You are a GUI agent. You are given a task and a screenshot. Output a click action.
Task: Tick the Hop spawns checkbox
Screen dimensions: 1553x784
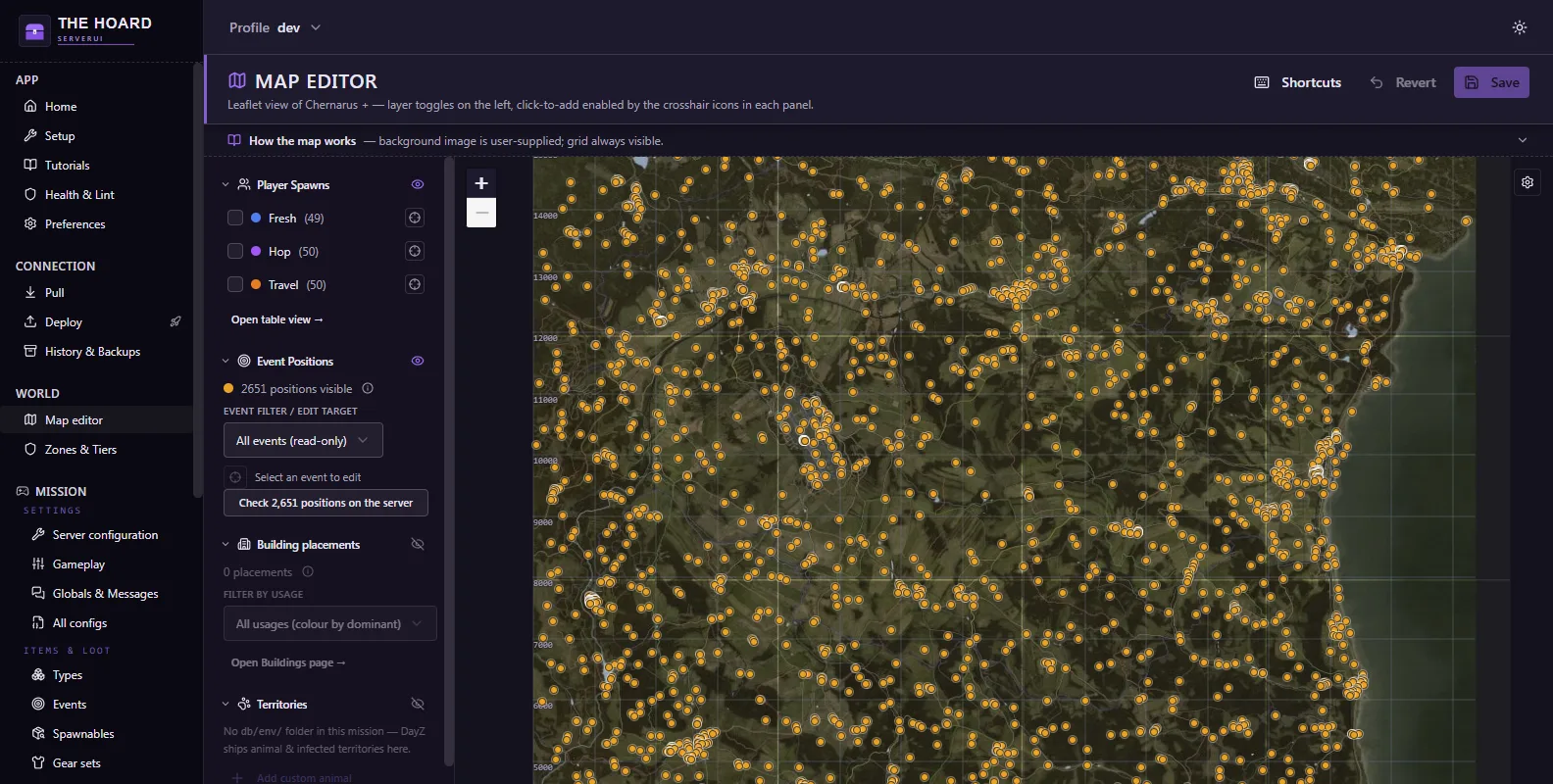click(x=235, y=251)
